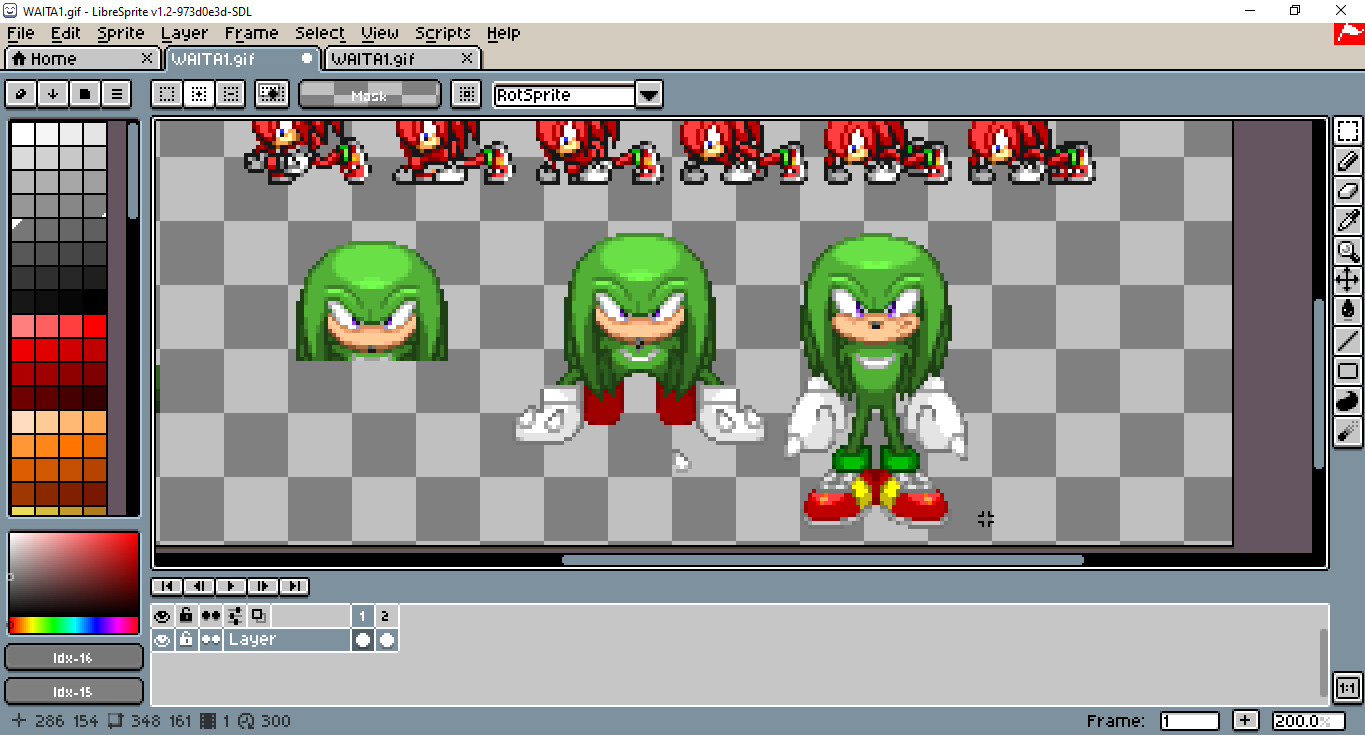Go to the last frame
Viewport: 1365px width, 735px height.
(294, 586)
